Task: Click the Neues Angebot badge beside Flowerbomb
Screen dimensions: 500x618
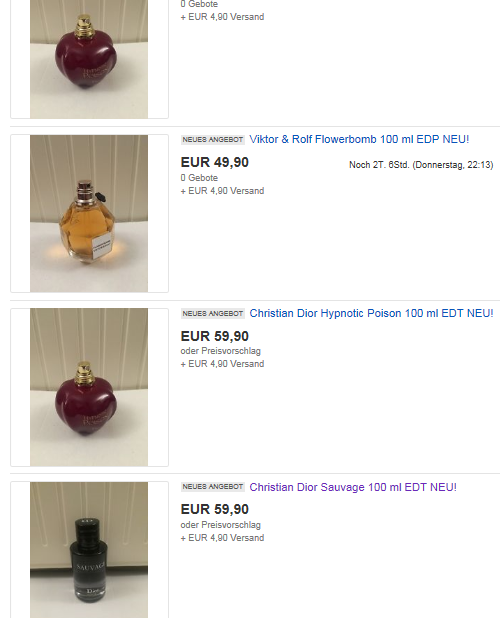Action: tap(213, 140)
